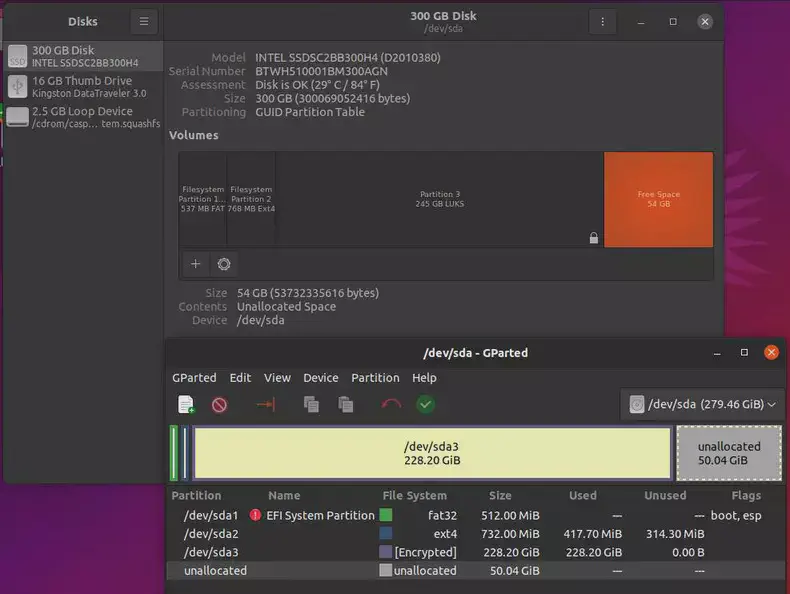Click the copy partition icon in GParted
This screenshot has height=594, width=790.
click(311, 404)
